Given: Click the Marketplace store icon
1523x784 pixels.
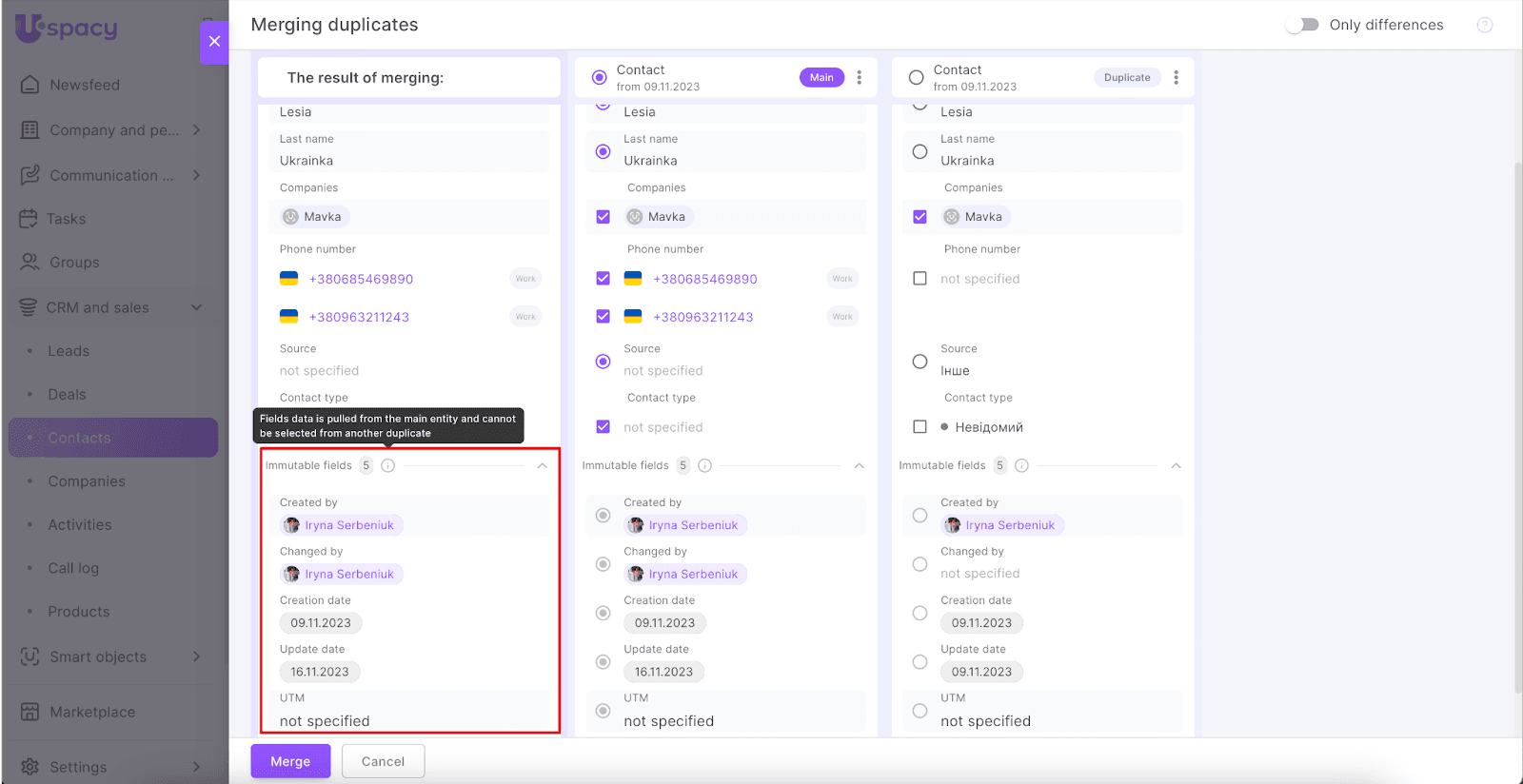Looking at the screenshot, I should (30, 712).
